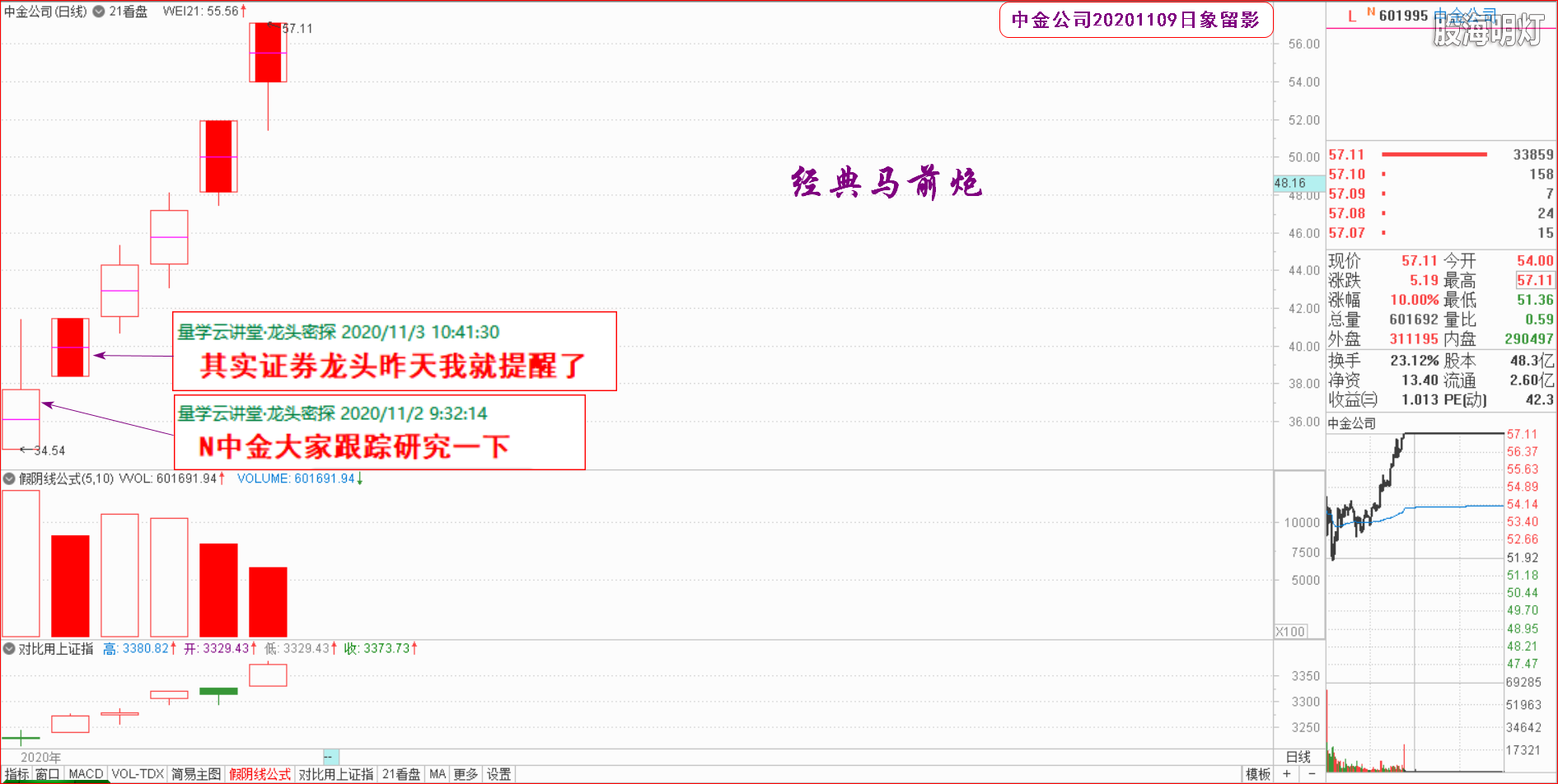Click the 中金公司(日线) chart title
The width and height of the screenshot is (1558, 784).
45,12
